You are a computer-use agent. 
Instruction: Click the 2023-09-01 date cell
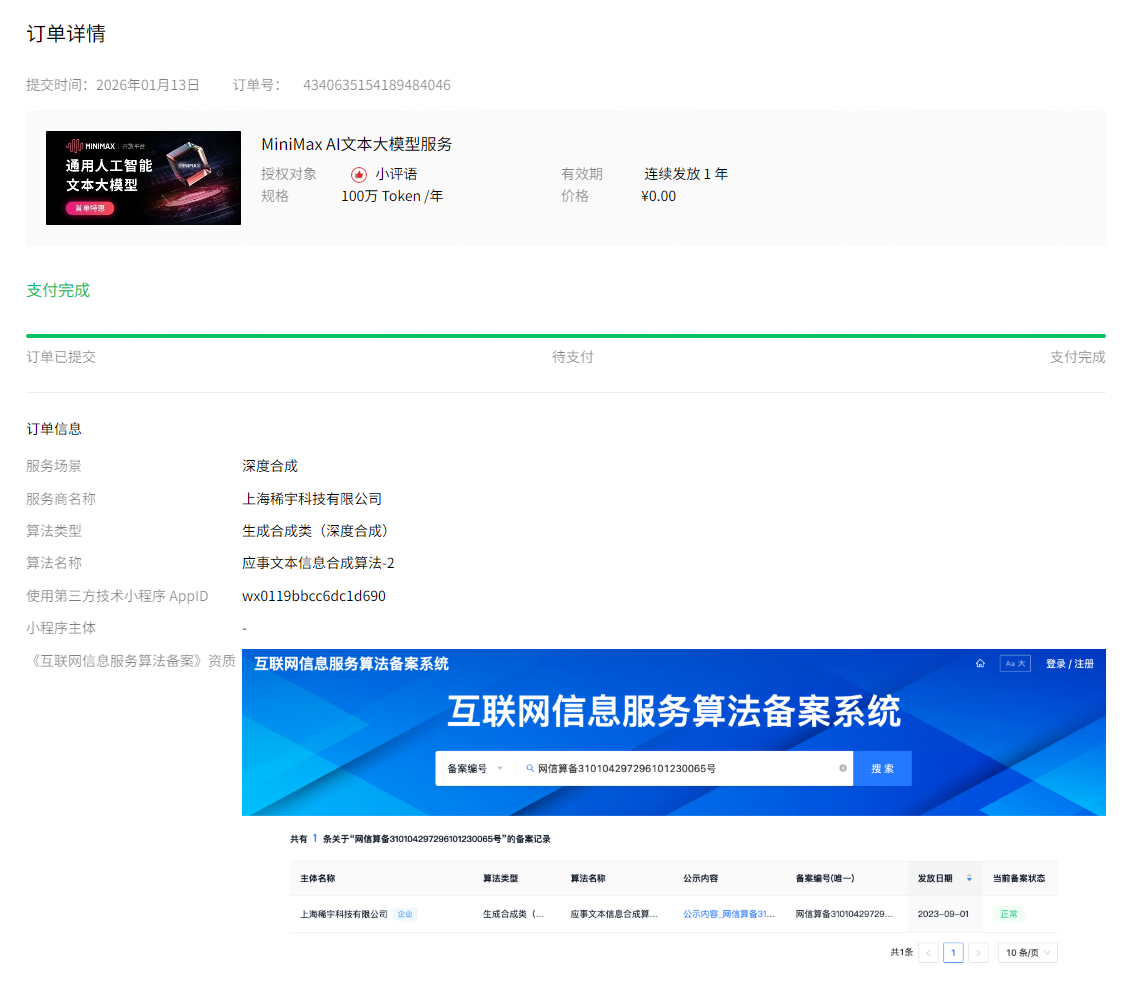click(x=943, y=914)
